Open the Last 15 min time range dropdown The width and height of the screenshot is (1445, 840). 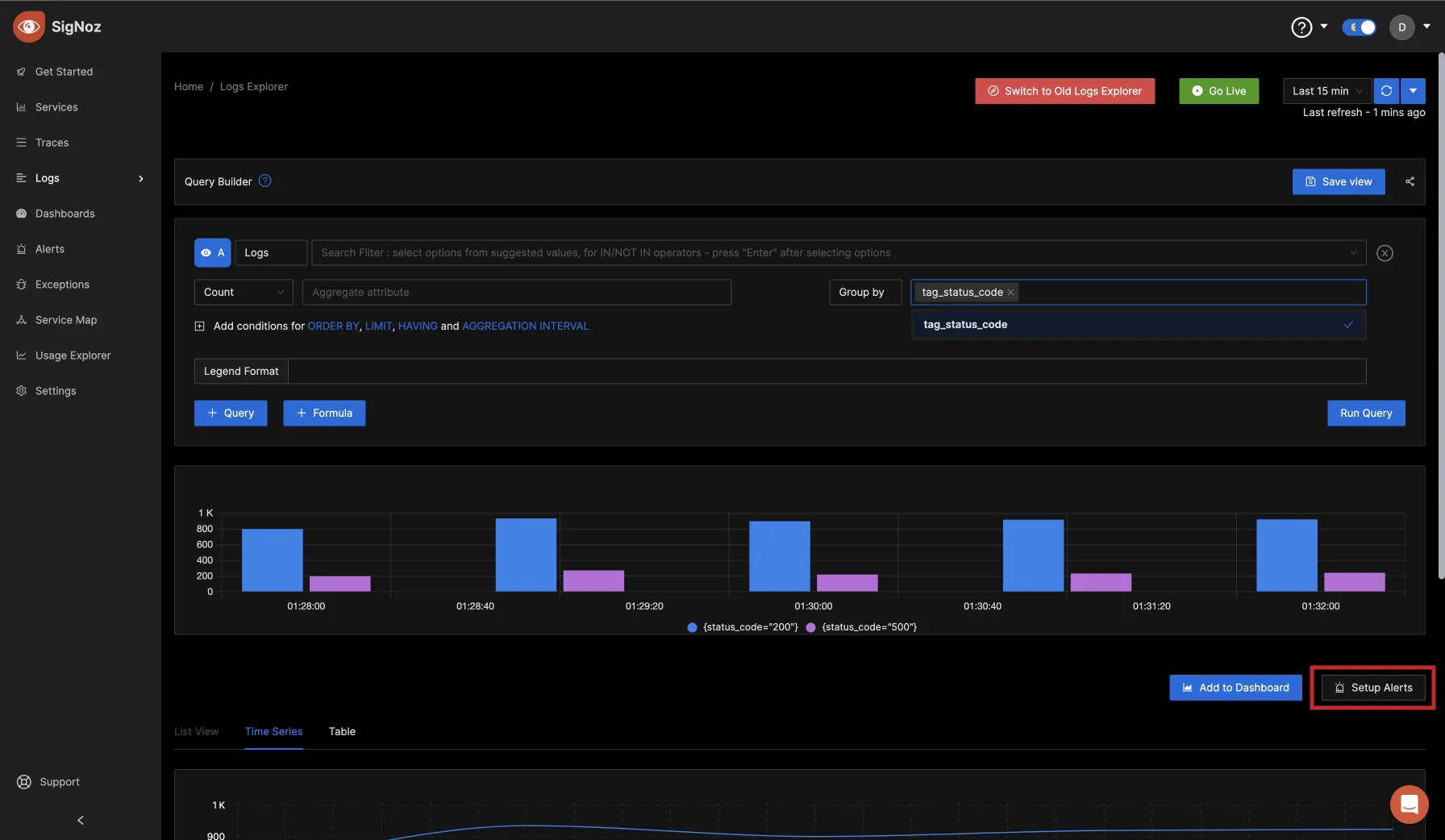pos(1326,91)
